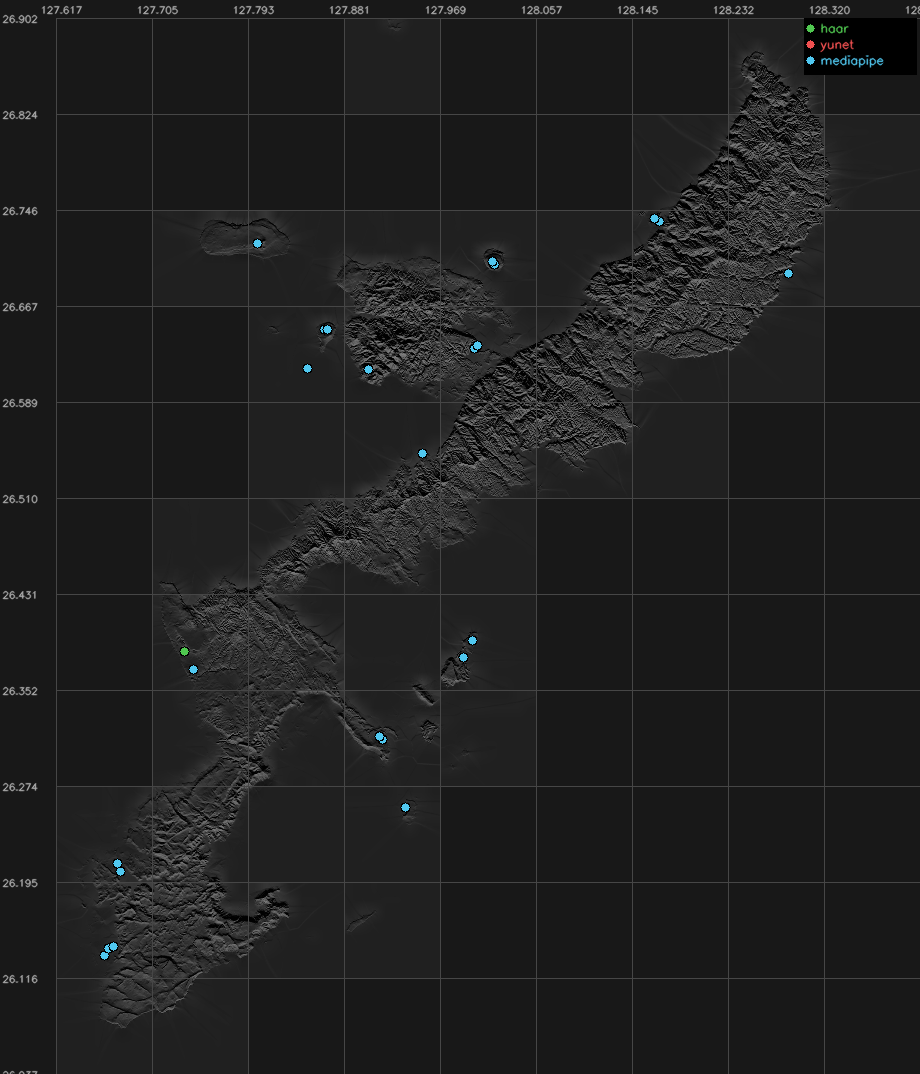920x1074 pixels.
Task: Click the red yunet legend marker
Action: tap(810, 45)
